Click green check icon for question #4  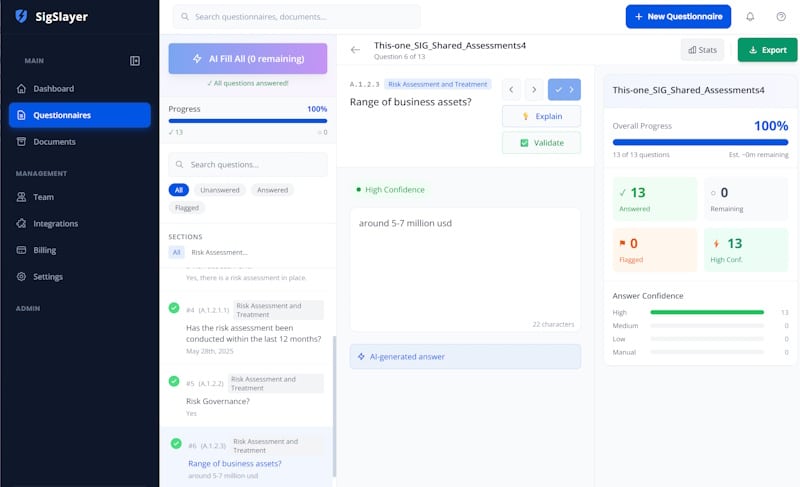click(174, 308)
